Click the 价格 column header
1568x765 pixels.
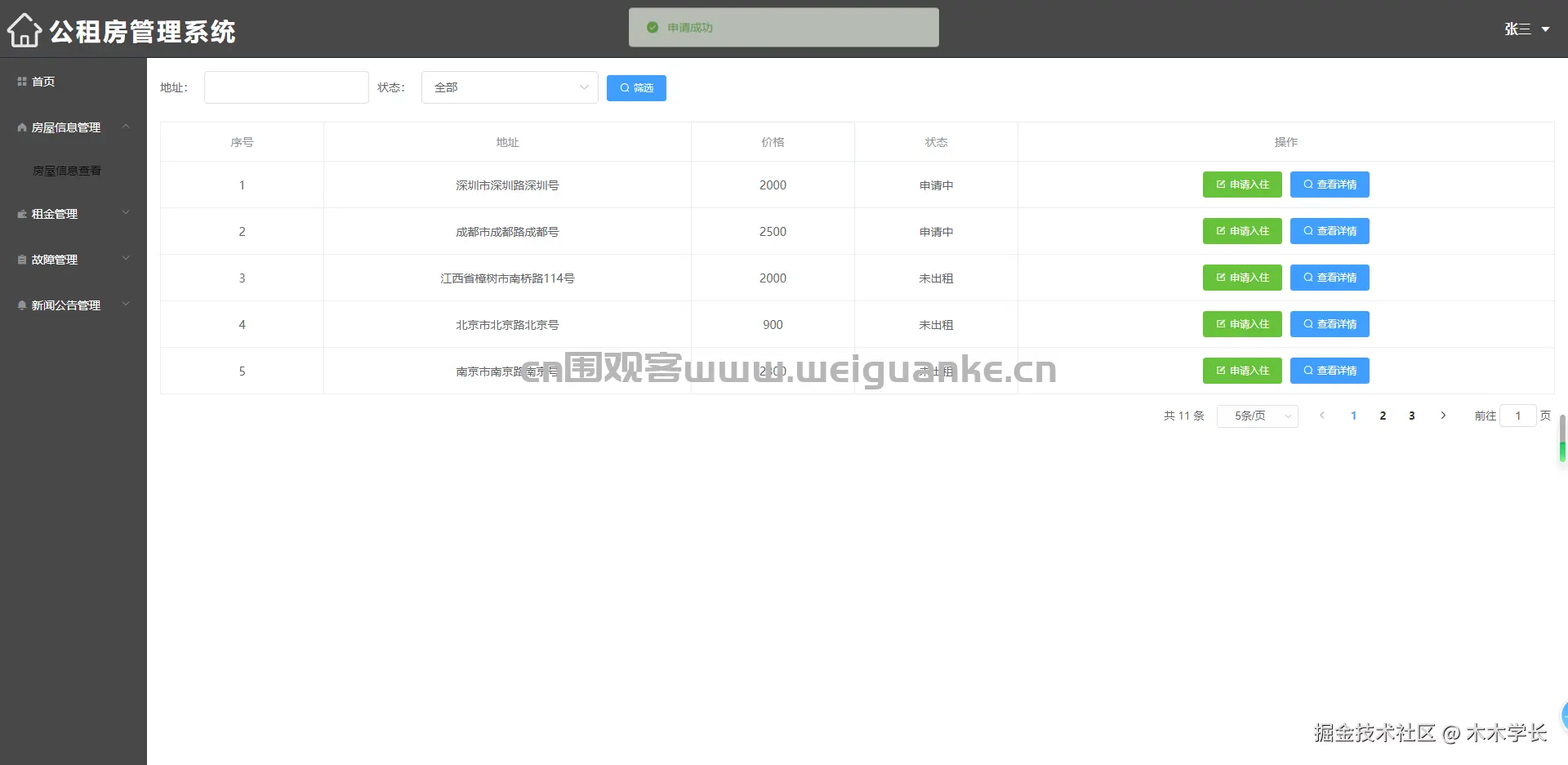pos(773,142)
